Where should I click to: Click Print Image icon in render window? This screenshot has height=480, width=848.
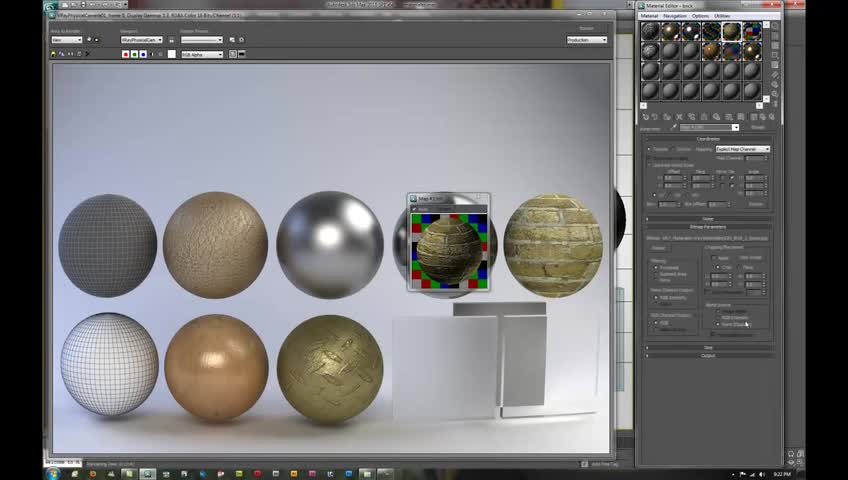[x=79, y=54]
